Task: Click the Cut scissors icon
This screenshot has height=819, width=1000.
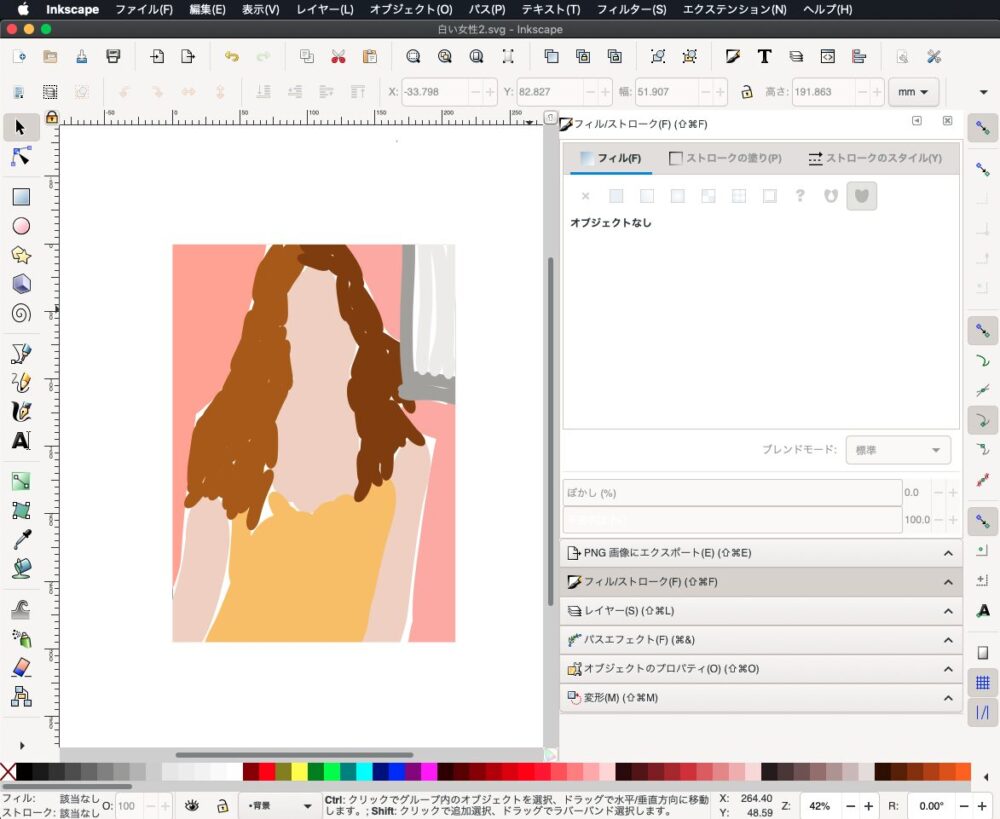Action: pyautogui.click(x=338, y=57)
